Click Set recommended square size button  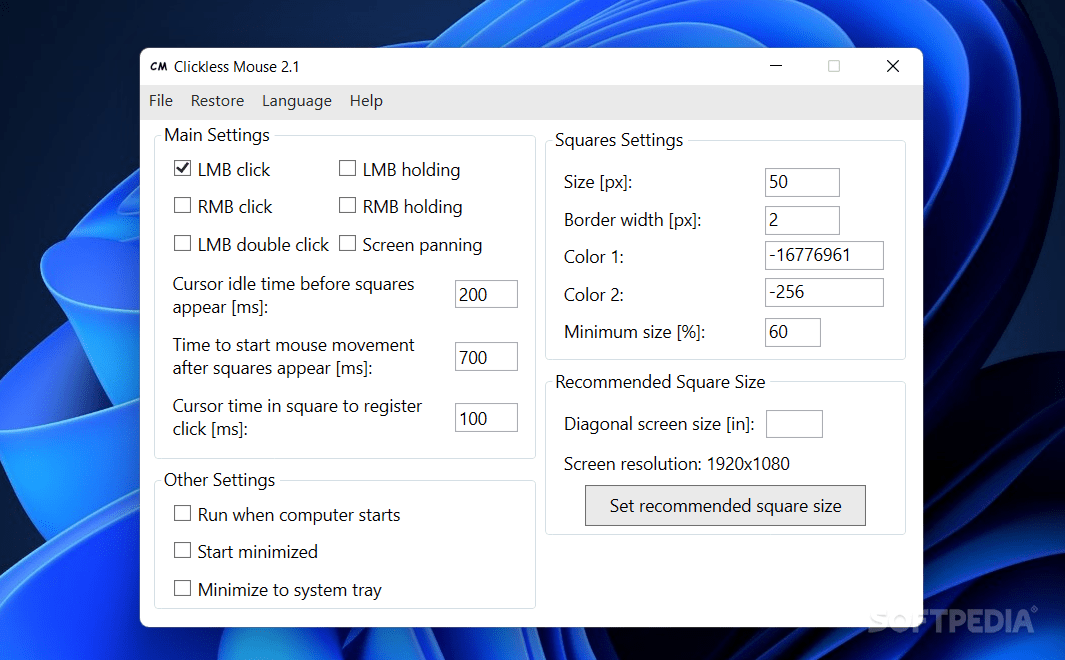725,505
